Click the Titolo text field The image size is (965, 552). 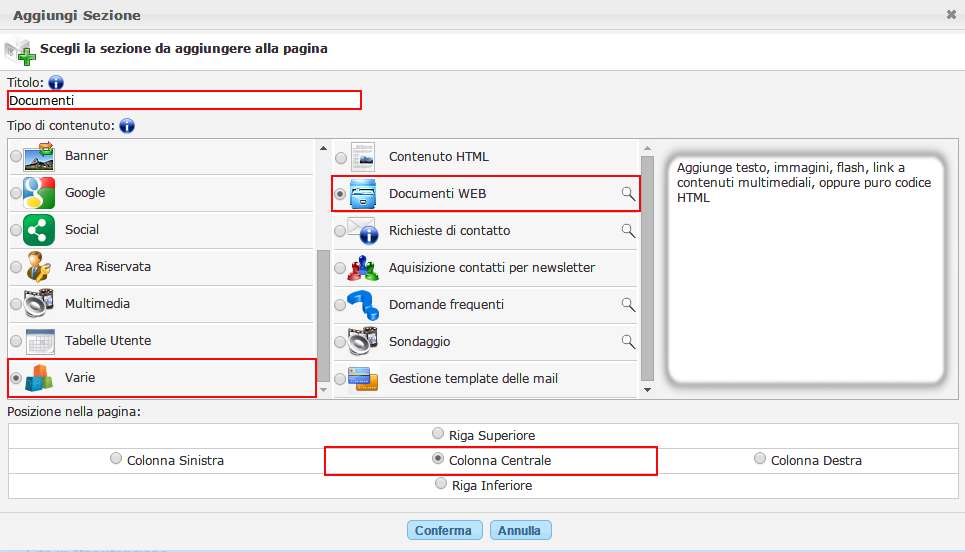184,100
